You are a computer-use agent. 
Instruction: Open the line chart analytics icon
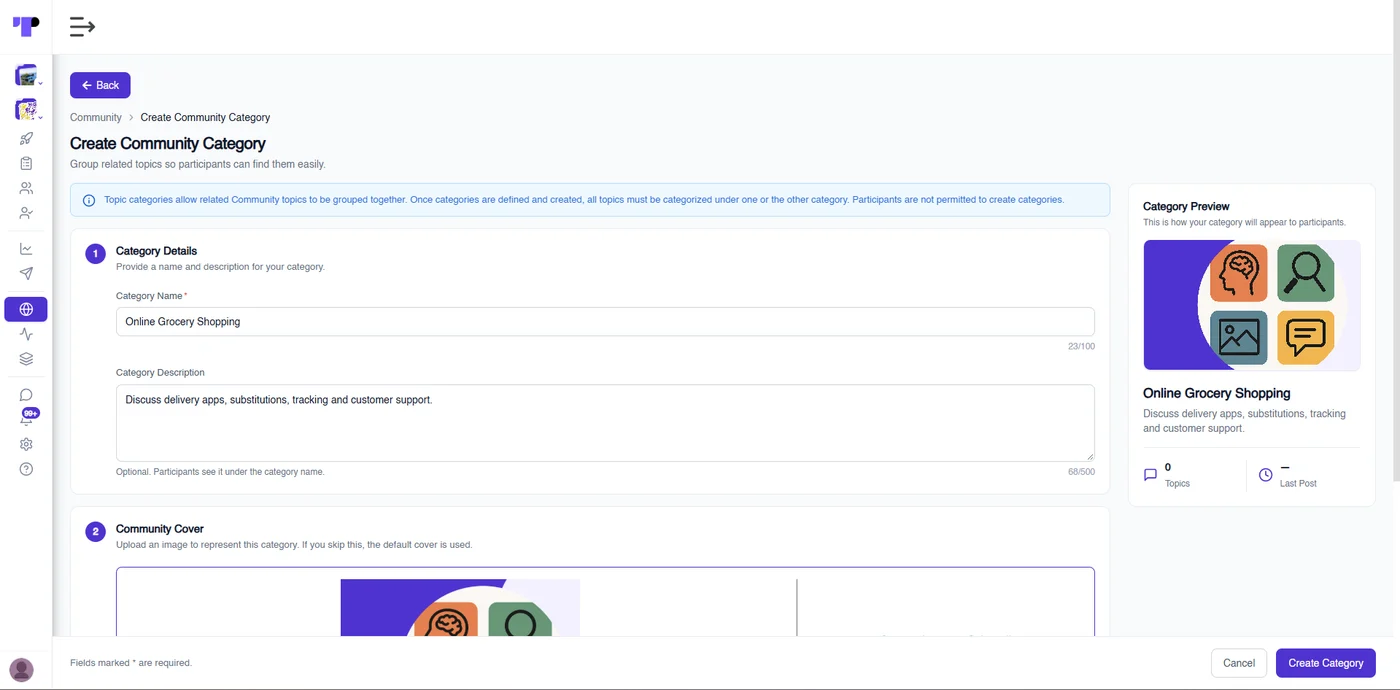pyautogui.click(x=26, y=249)
